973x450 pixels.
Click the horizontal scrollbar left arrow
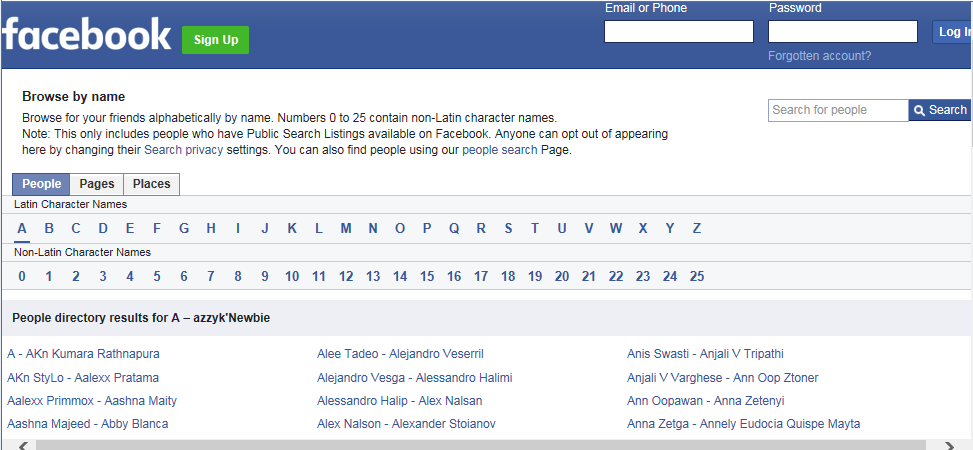[x=23, y=445]
